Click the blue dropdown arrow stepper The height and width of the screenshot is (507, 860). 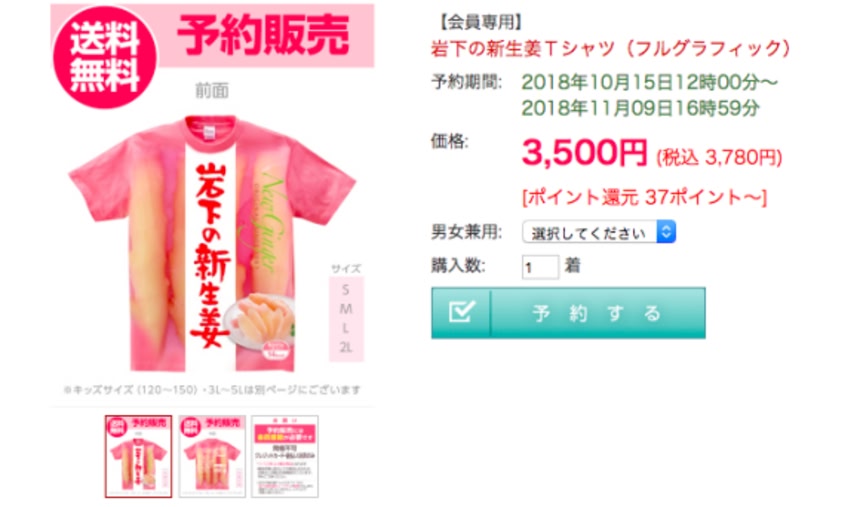point(666,232)
